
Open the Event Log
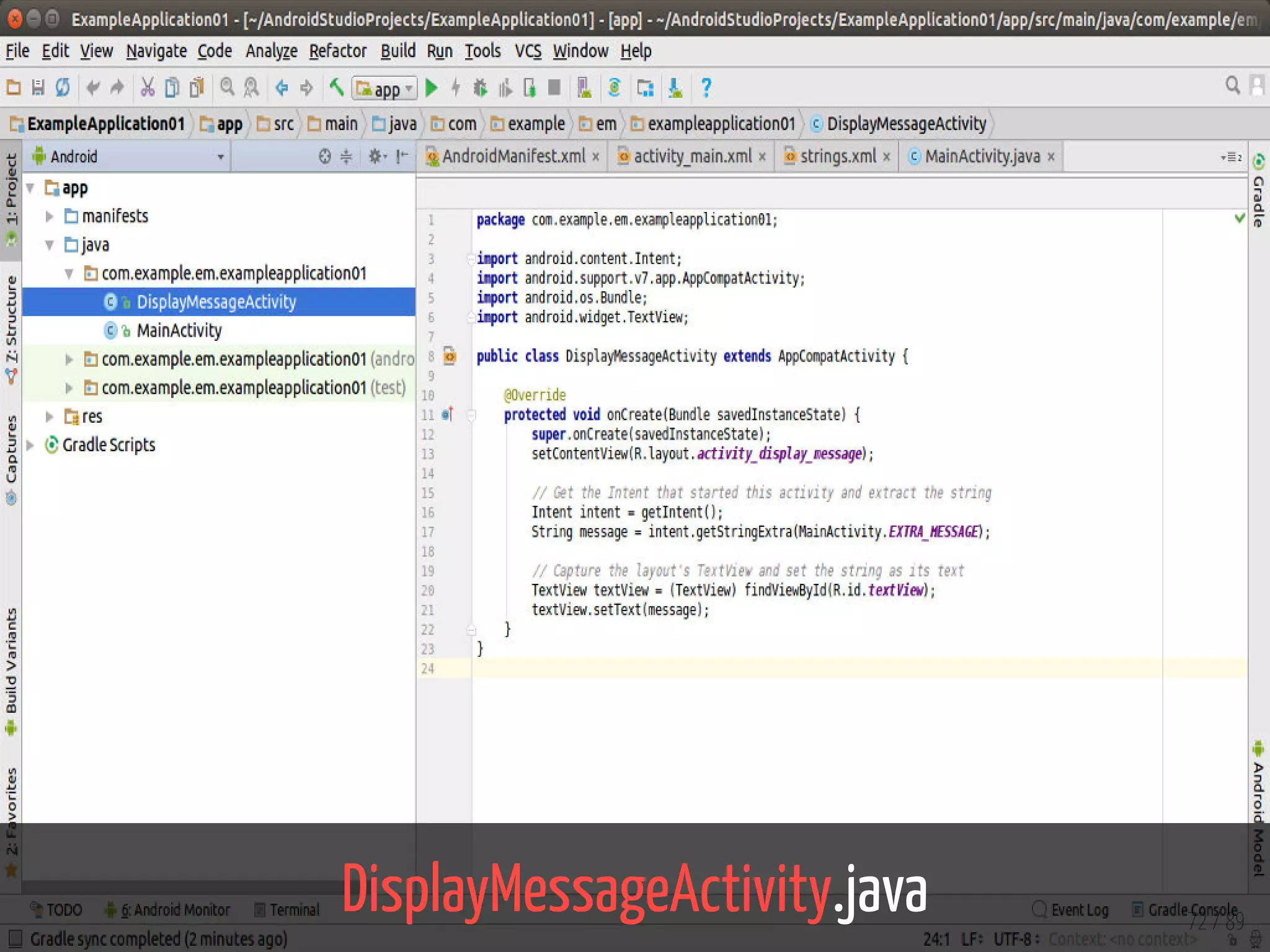pyautogui.click(x=1070, y=909)
